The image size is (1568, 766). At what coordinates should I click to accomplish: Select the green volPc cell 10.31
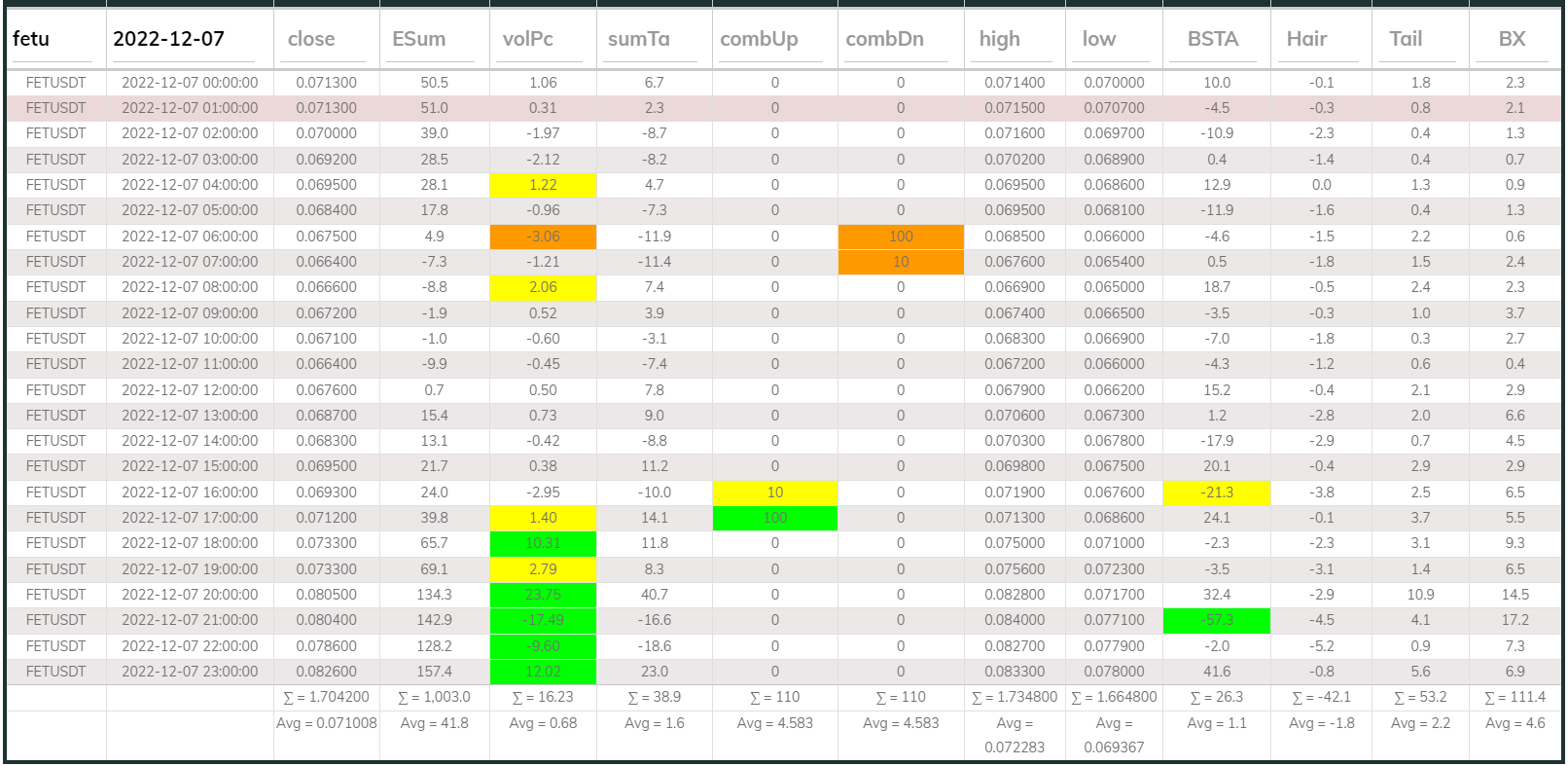543,543
